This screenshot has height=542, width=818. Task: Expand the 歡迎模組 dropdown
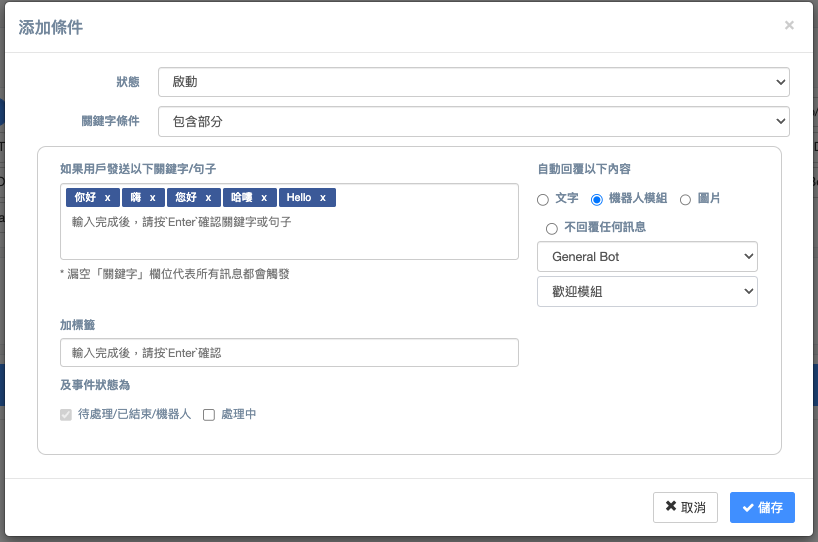[x=647, y=292]
